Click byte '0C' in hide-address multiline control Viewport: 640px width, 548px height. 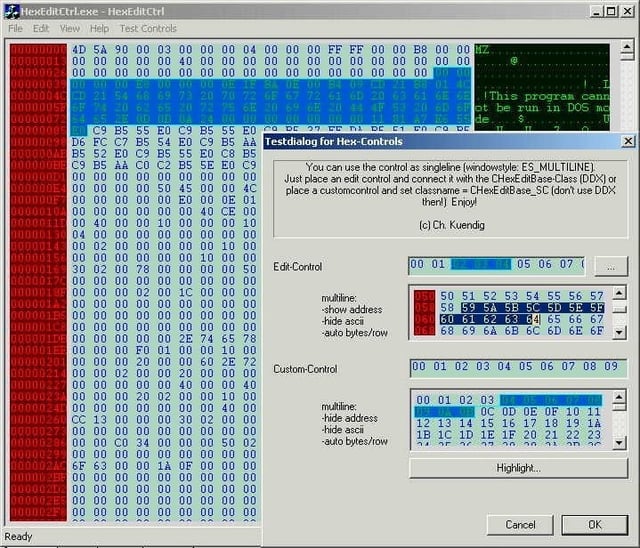(x=487, y=412)
